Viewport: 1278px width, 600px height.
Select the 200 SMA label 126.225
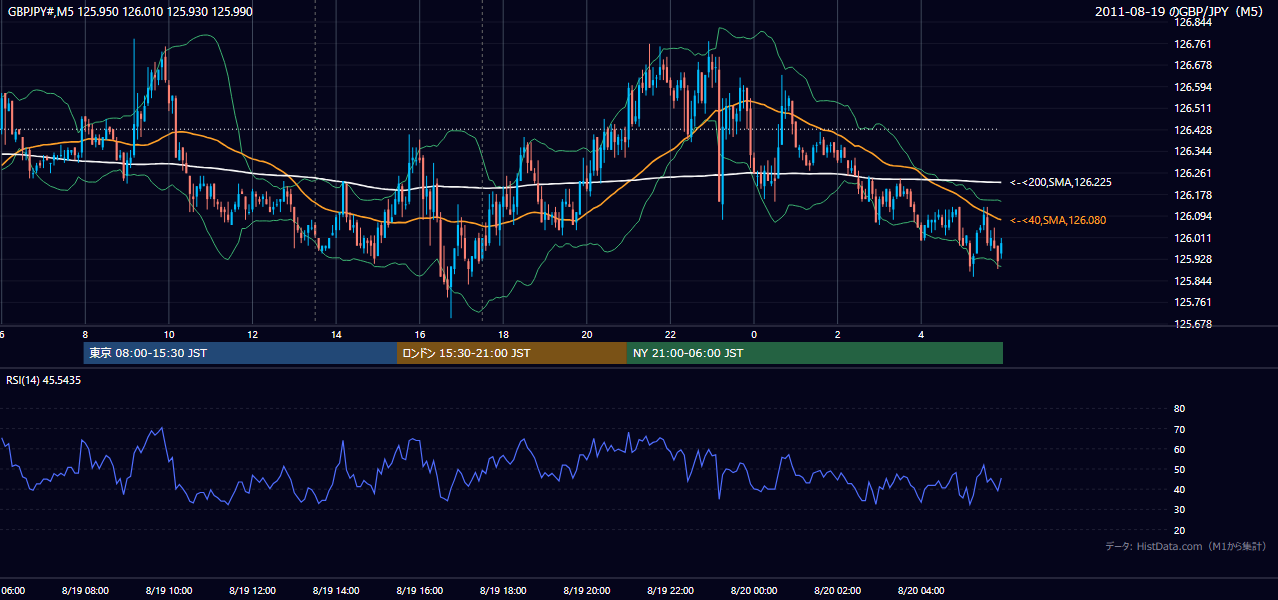[1061, 182]
